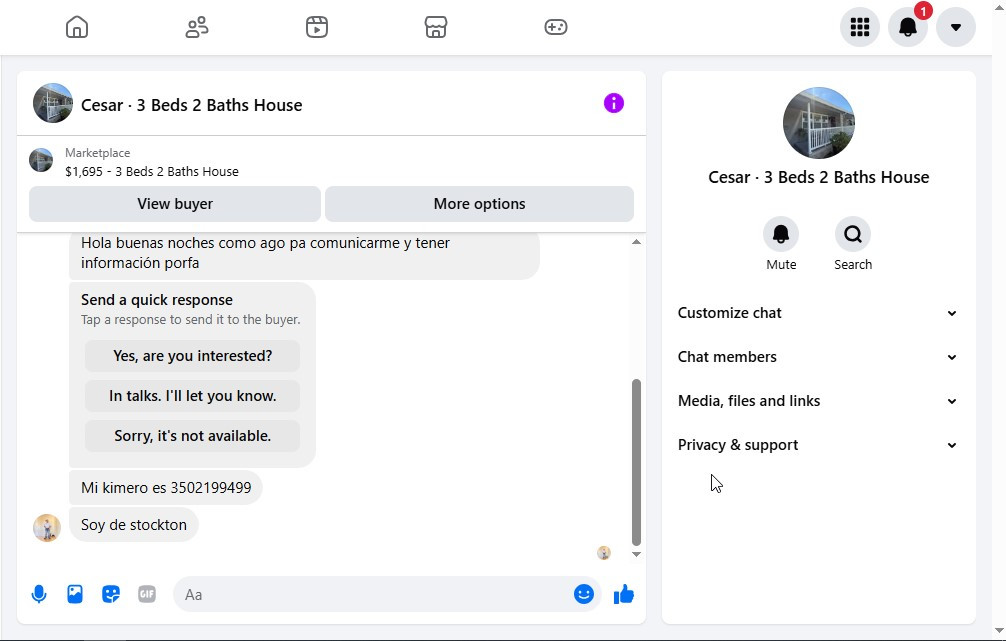
Task: Open the GIF picker icon
Action: pyautogui.click(x=147, y=594)
